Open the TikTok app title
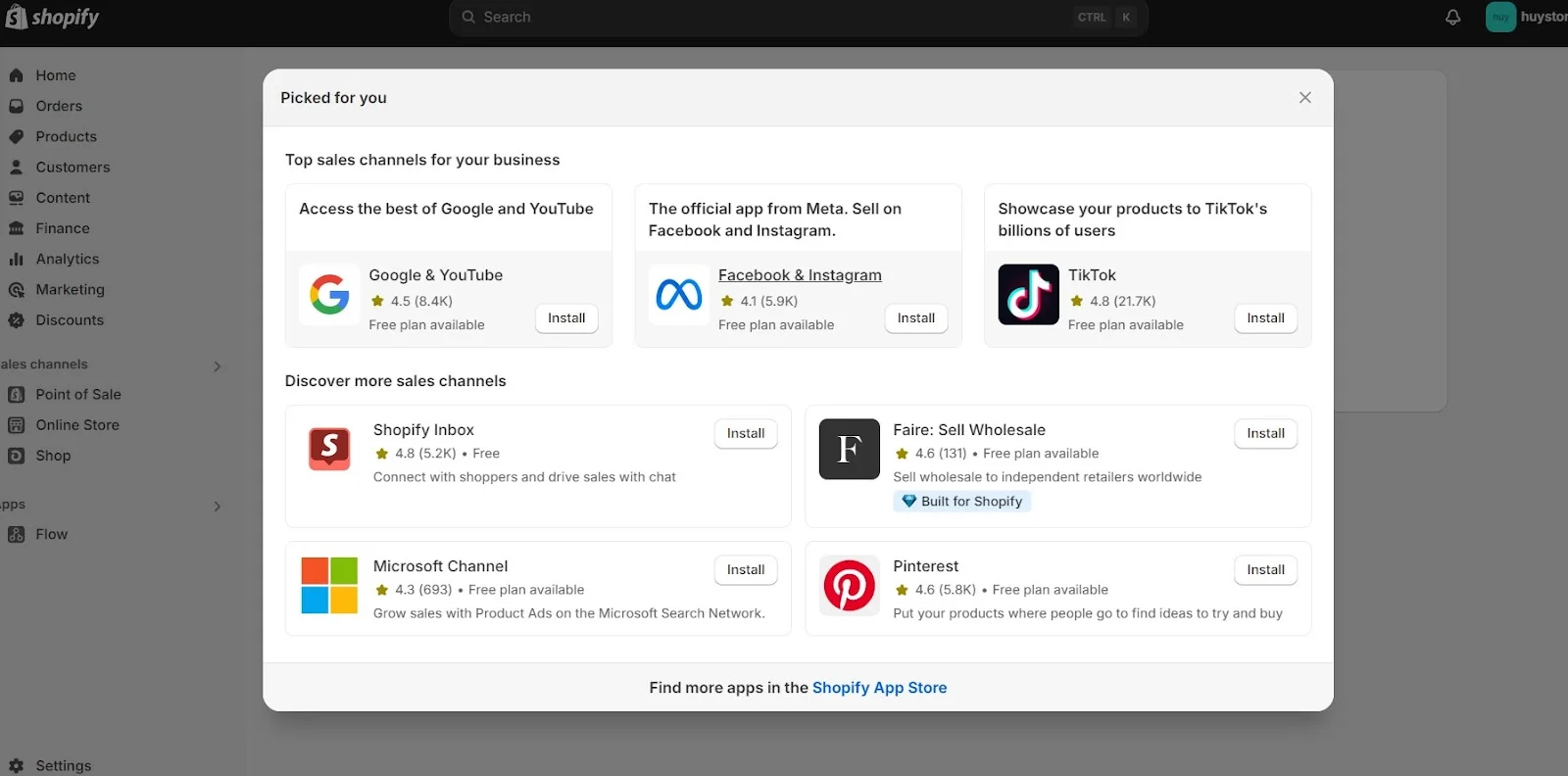Viewport: 1568px width, 776px height. [x=1092, y=275]
